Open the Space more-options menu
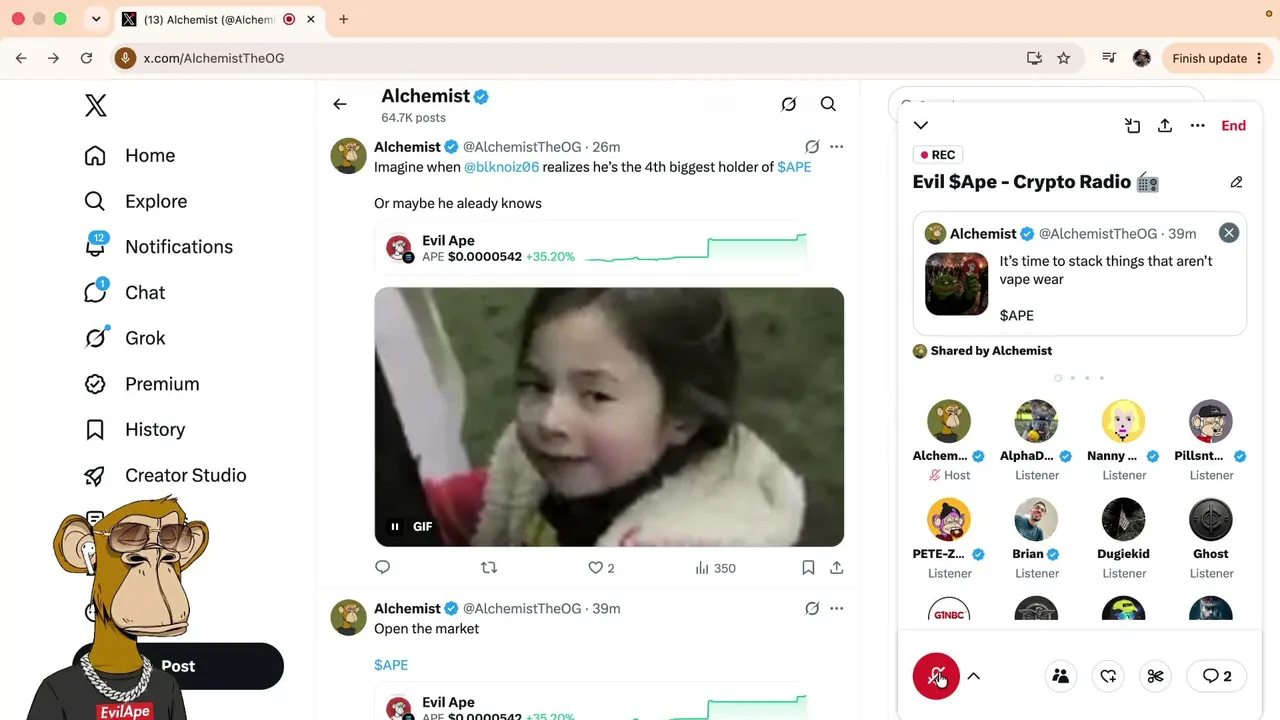The width and height of the screenshot is (1280, 720). (x=1198, y=125)
